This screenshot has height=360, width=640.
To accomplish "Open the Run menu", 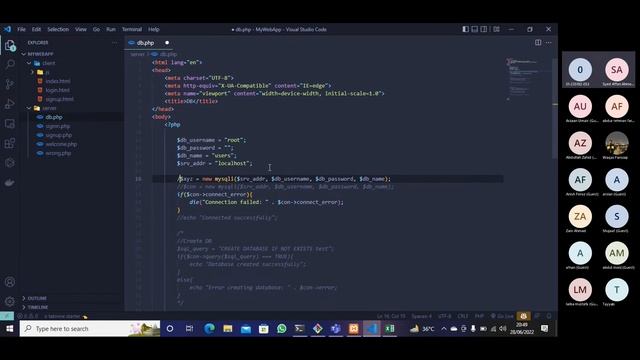I will click(x=111, y=29).
